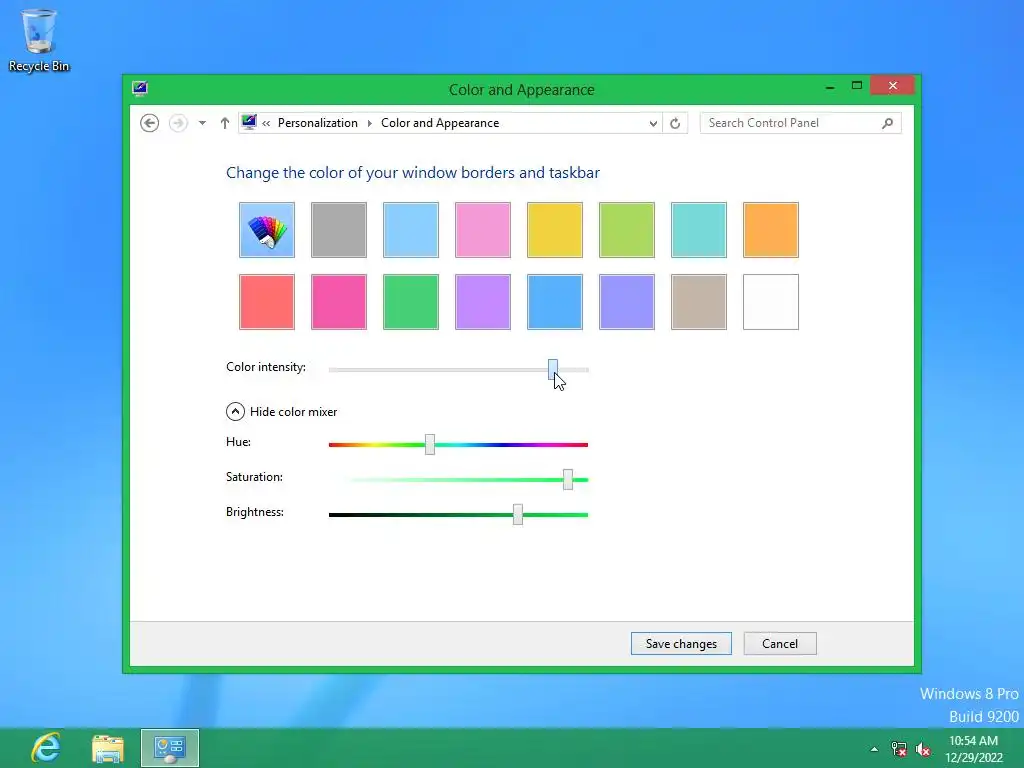The image size is (1024, 768).
Task: Select the hot pink color swatch
Action: [x=338, y=302]
